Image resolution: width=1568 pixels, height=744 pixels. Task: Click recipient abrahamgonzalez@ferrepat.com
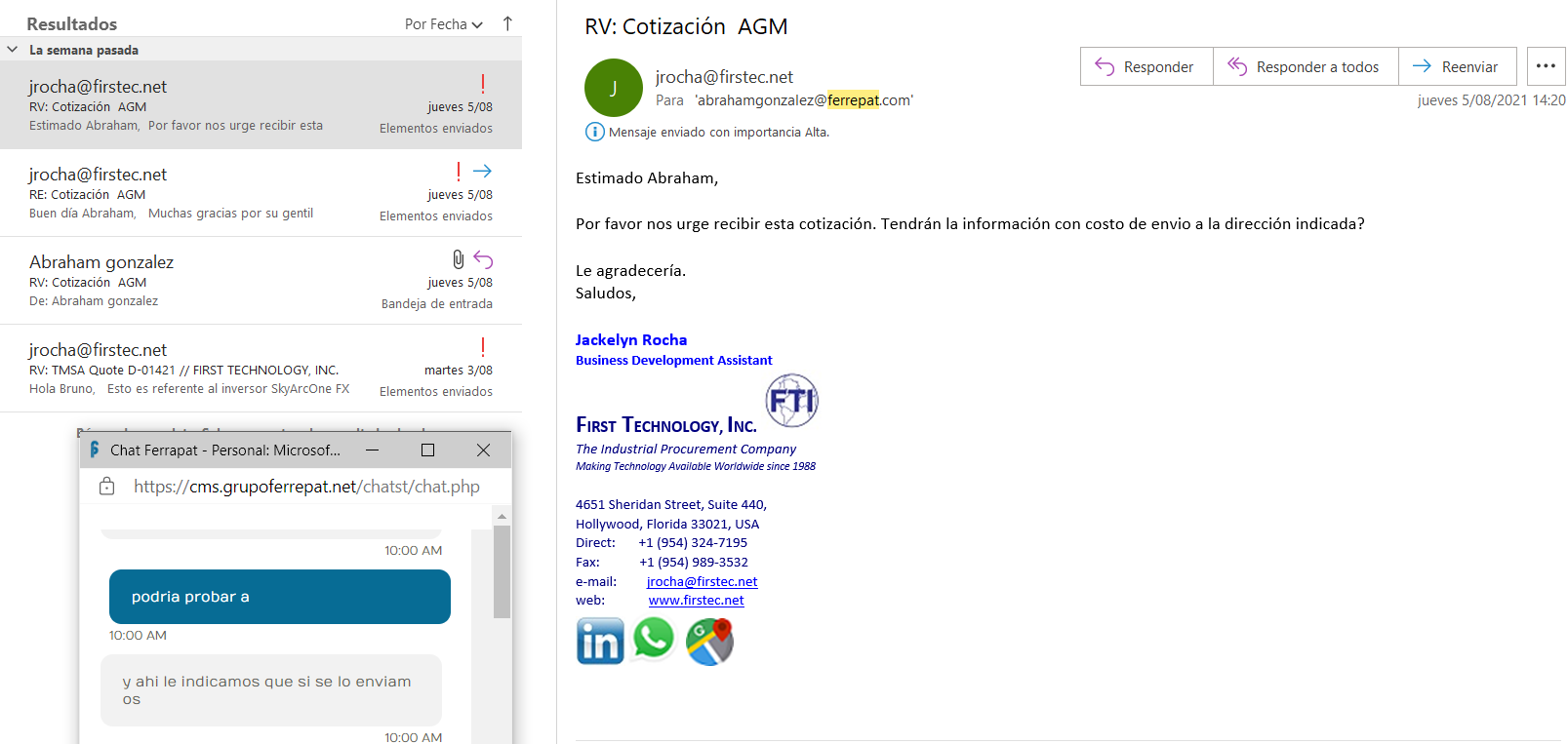click(804, 99)
